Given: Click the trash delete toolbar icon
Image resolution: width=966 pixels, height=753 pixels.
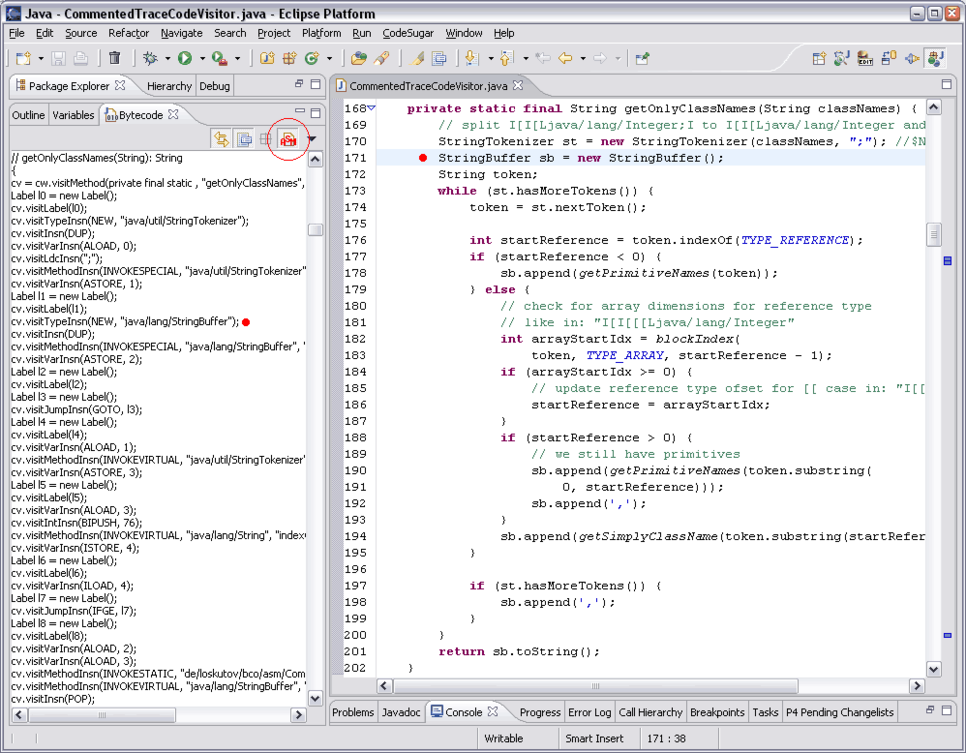Looking at the screenshot, I should (x=115, y=59).
